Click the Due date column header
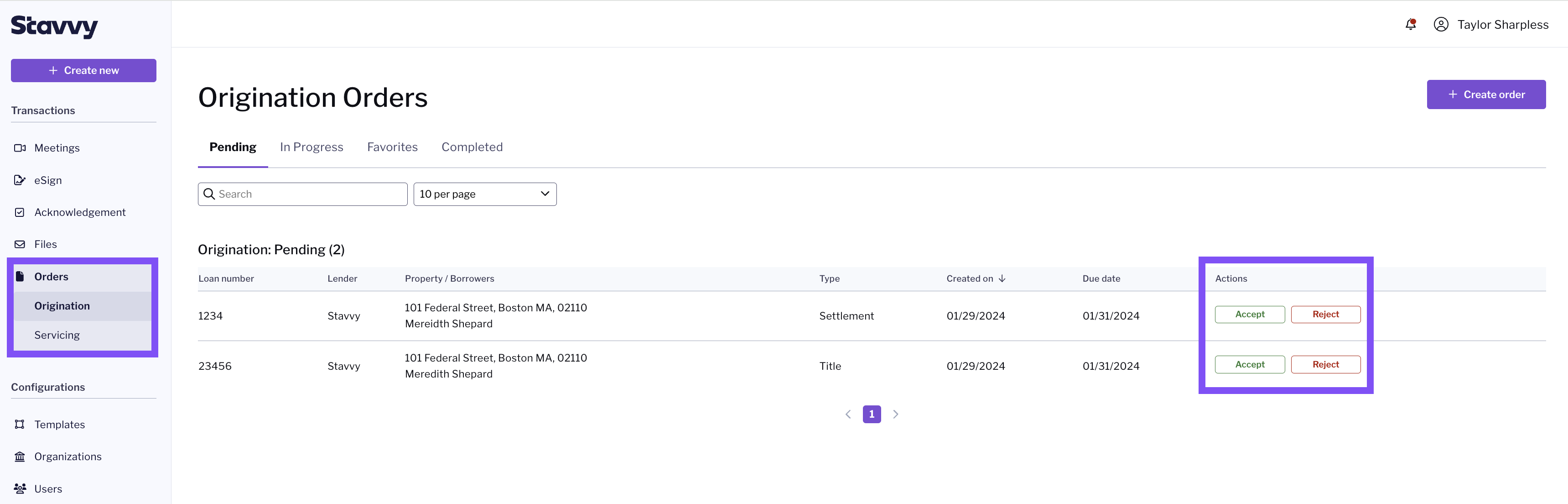 [x=1101, y=278]
